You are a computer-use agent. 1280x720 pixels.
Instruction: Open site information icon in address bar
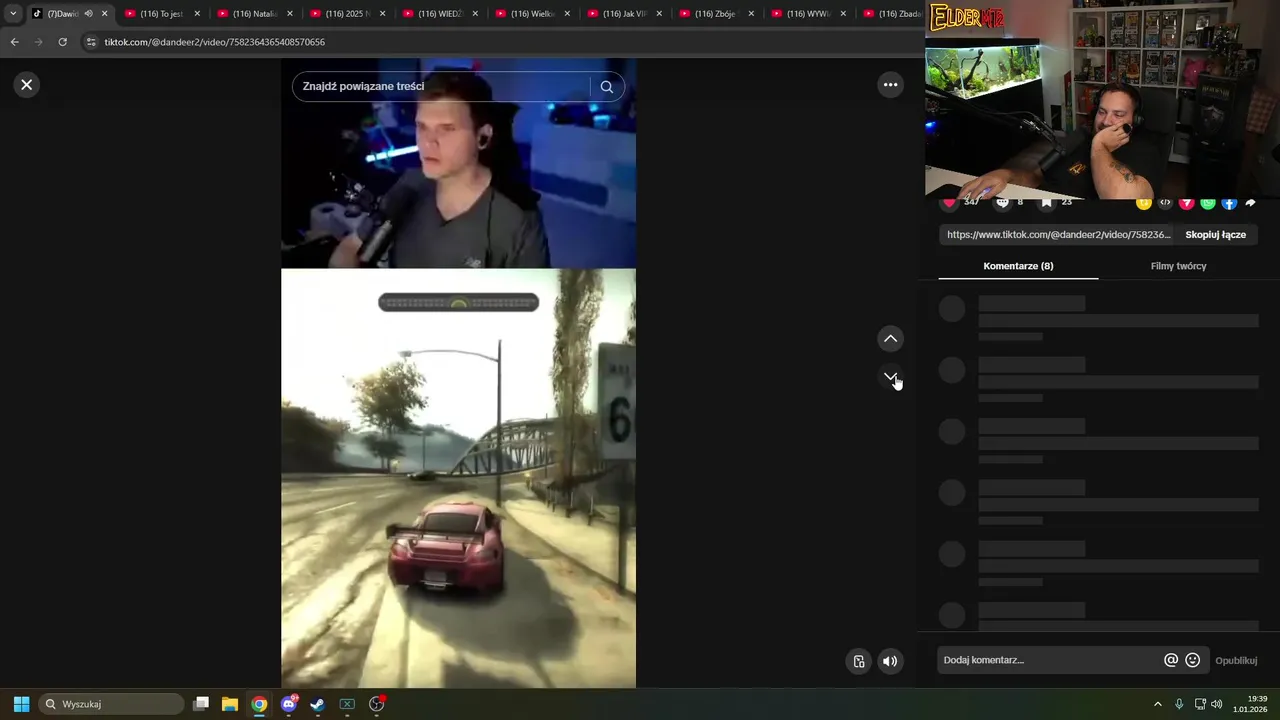point(91,42)
